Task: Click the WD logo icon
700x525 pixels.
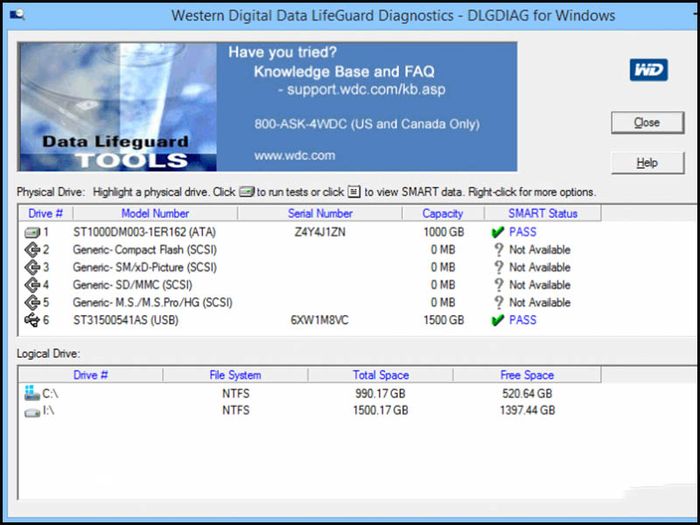Action: click(x=649, y=70)
